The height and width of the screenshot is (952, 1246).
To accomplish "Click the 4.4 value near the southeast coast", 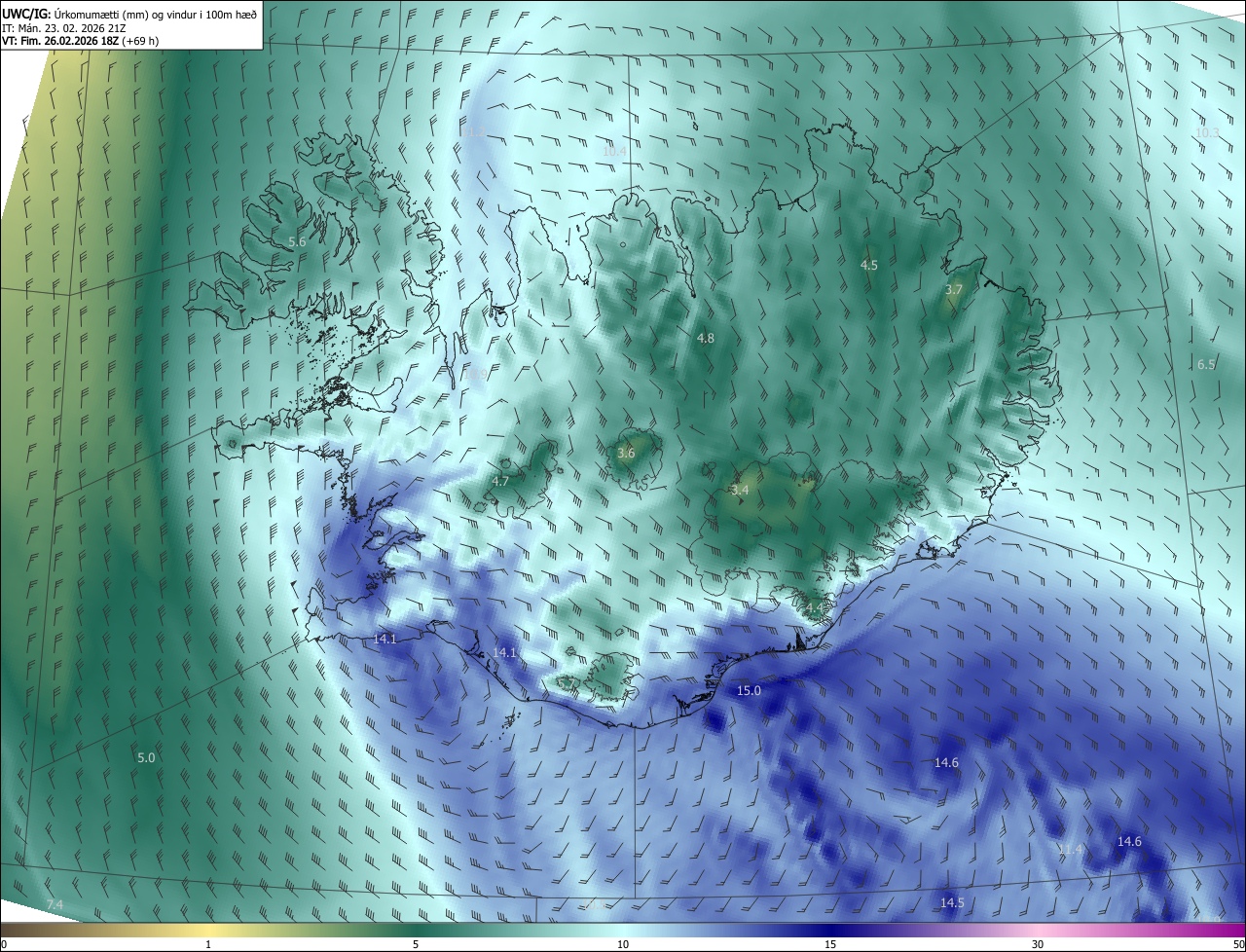I will click(x=814, y=607).
